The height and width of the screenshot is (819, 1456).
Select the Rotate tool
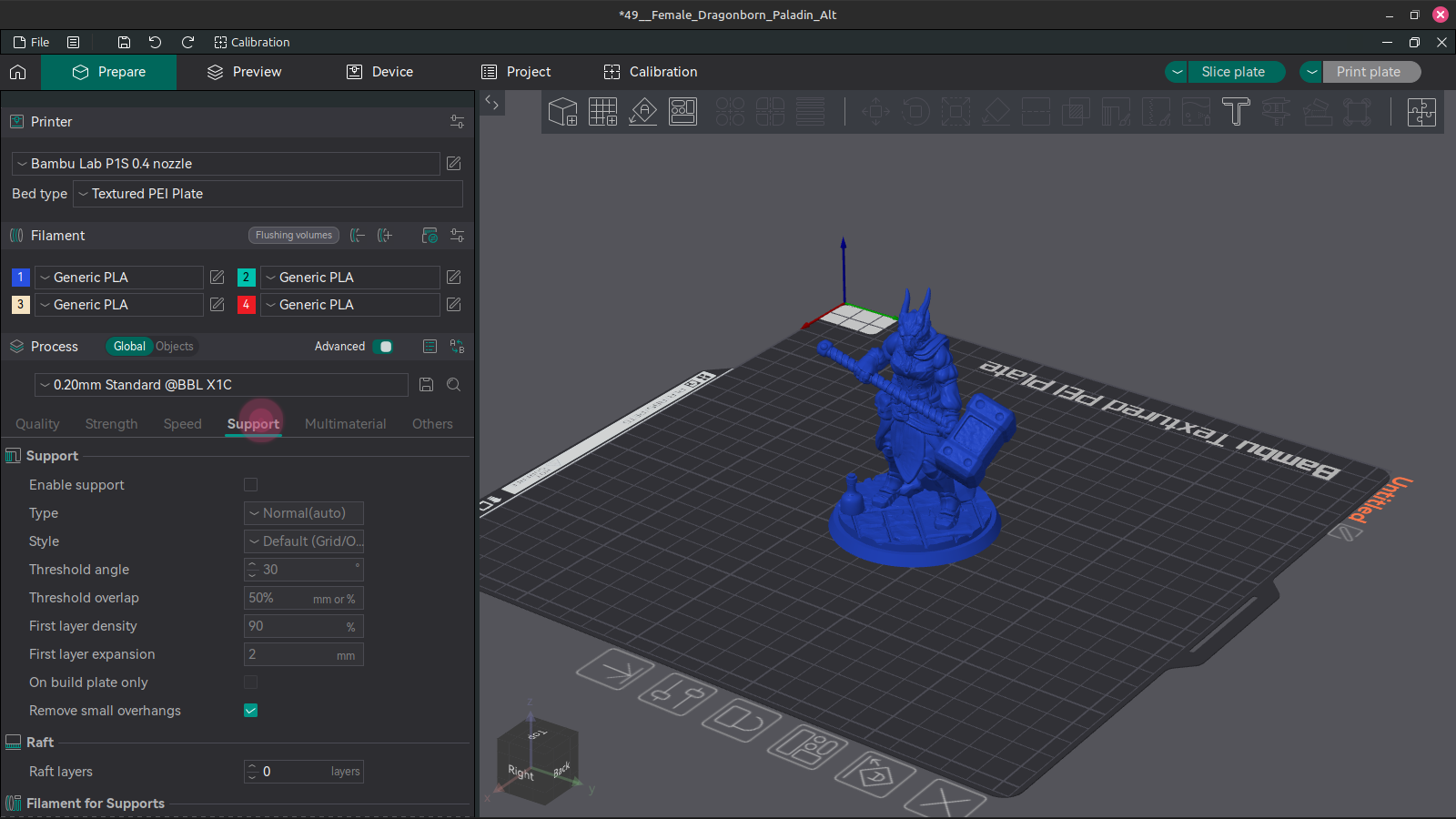coord(915,112)
